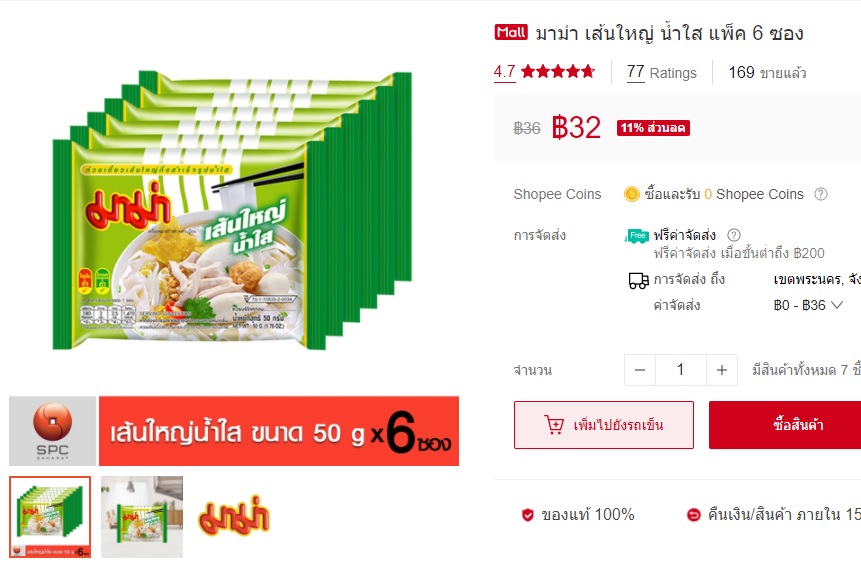The image size is (861, 573).
Task: Click the free shipping help question-mark icon
Action: 734,235
